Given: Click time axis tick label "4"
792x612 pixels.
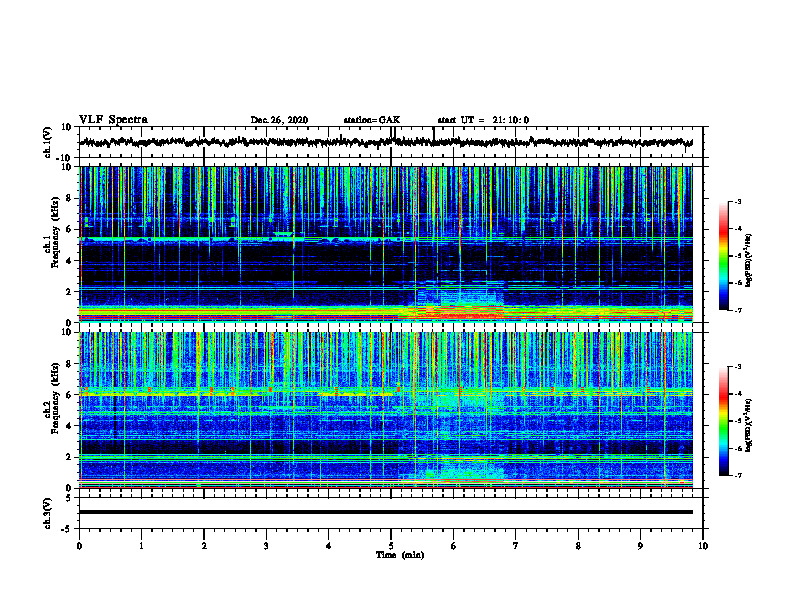Looking at the screenshot, I should 329,546.
